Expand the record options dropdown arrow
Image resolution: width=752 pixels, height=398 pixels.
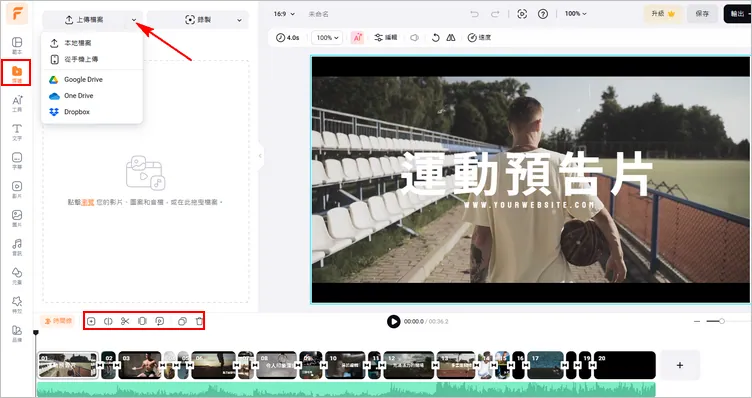pos(239,20)
